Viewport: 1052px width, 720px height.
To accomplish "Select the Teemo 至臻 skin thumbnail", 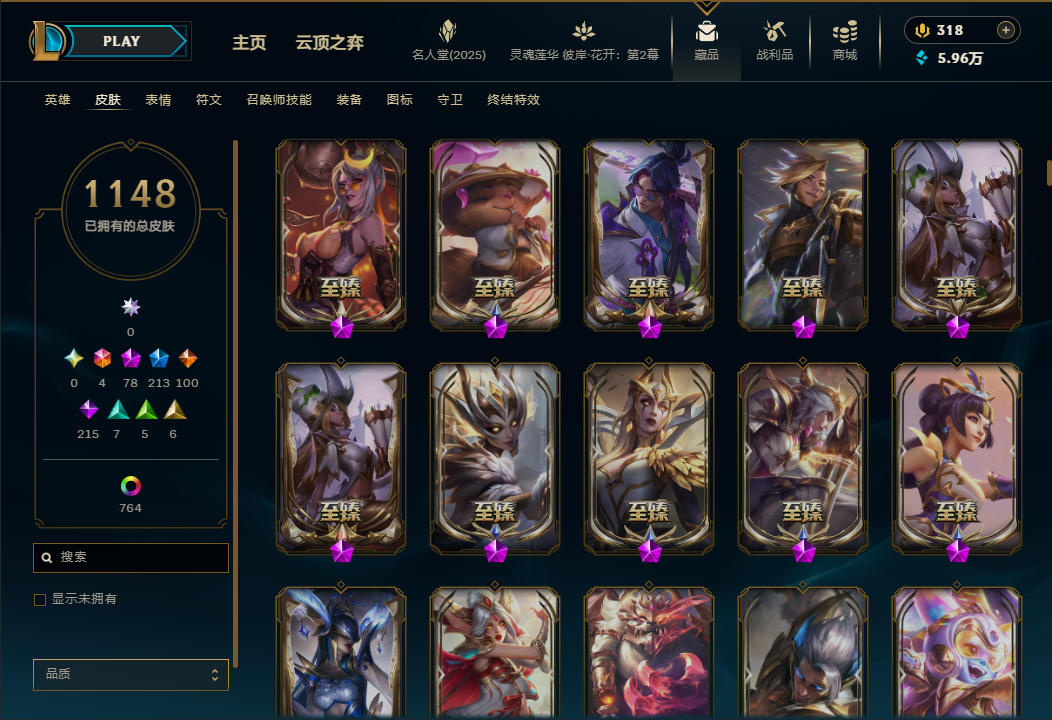I will (x=495, y=235).
